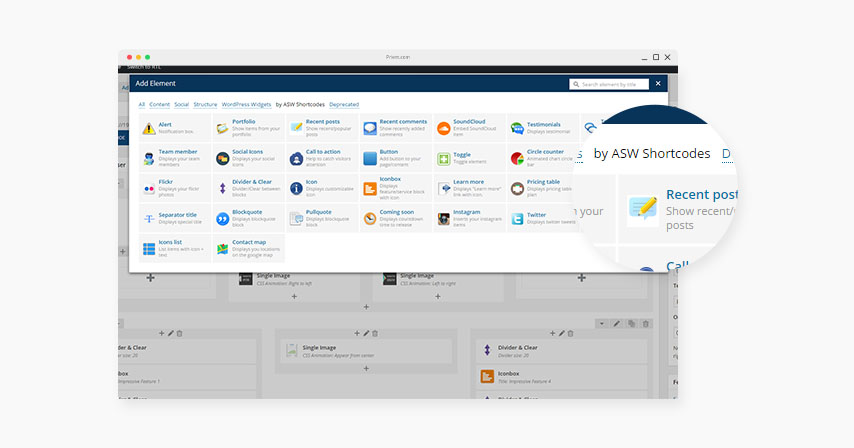Delete the column above right Divider & Clear
854x448 pixels.
pos(570,333)
